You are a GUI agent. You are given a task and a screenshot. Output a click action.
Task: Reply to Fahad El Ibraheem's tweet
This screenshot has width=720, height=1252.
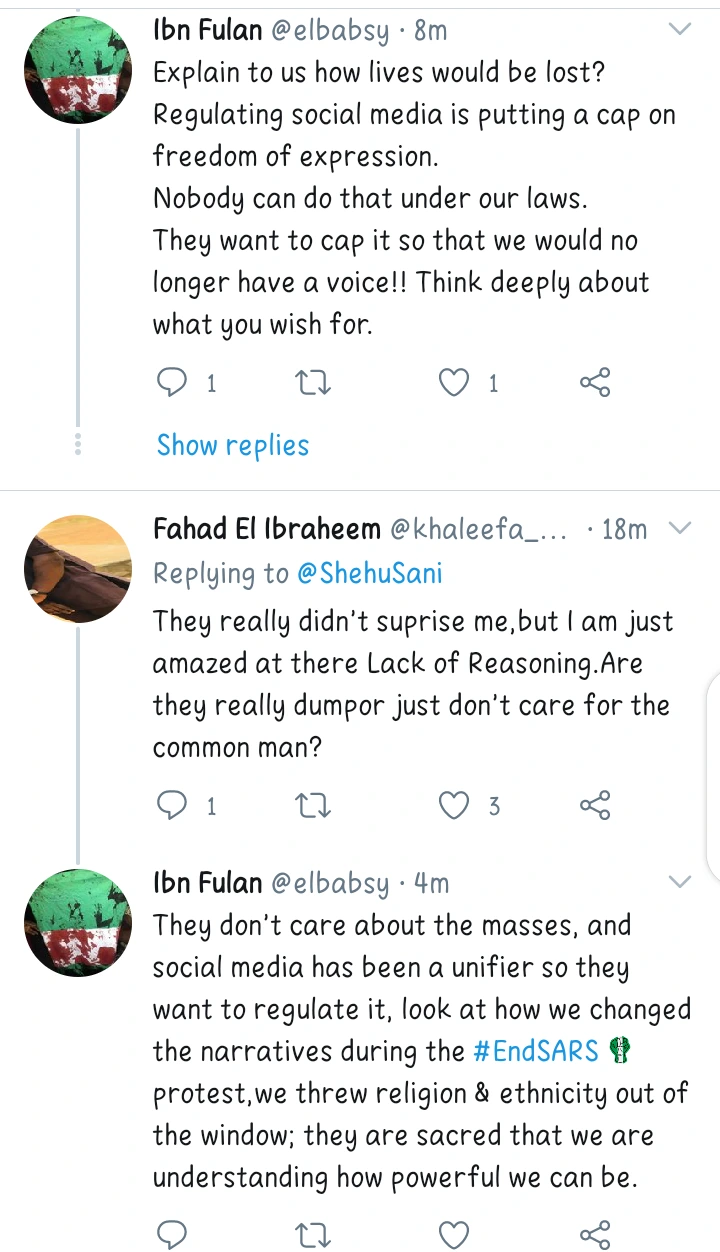[x=173, y=805]
